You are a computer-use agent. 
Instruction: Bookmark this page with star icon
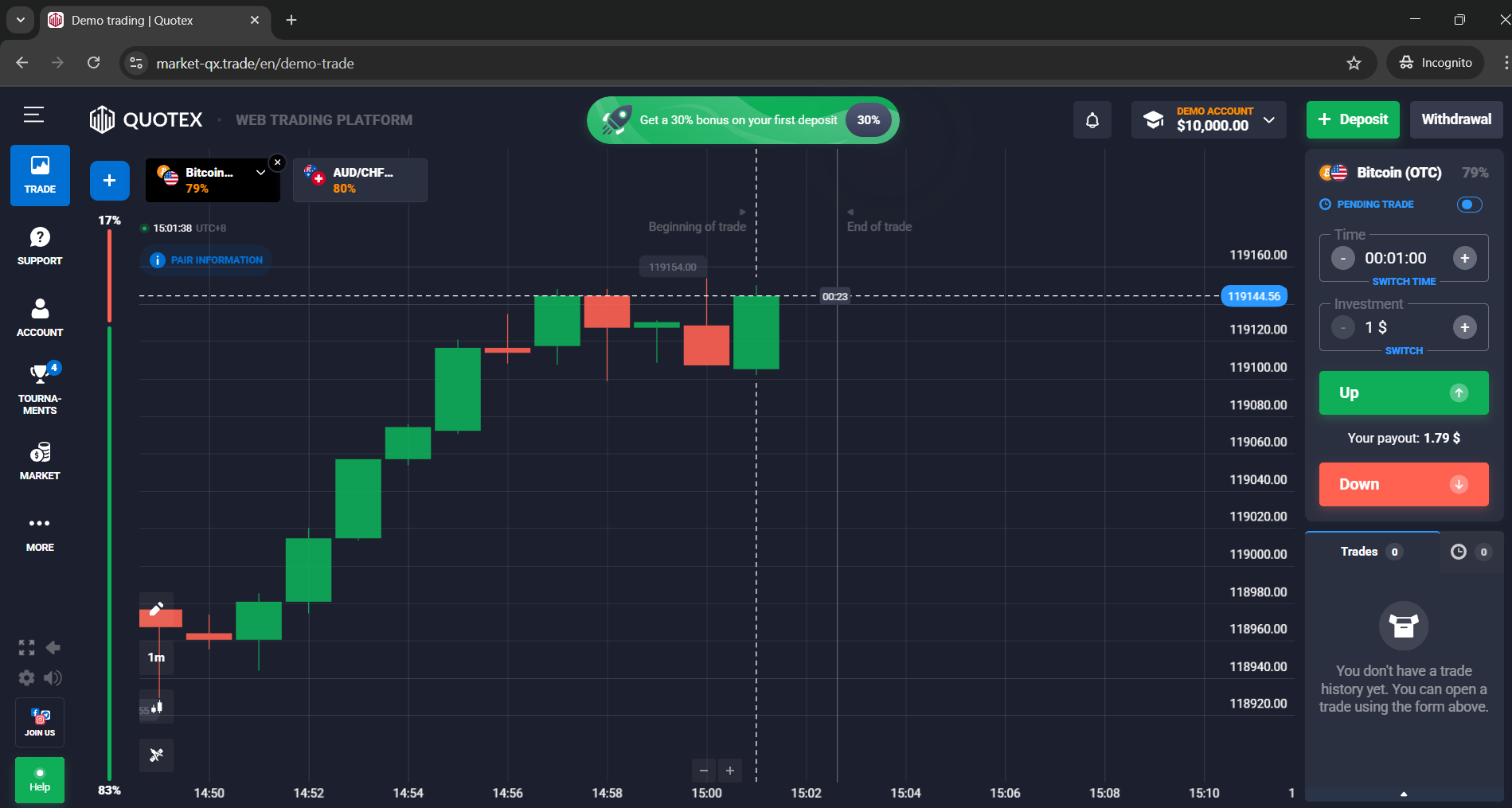click(x=1354, y=63)
